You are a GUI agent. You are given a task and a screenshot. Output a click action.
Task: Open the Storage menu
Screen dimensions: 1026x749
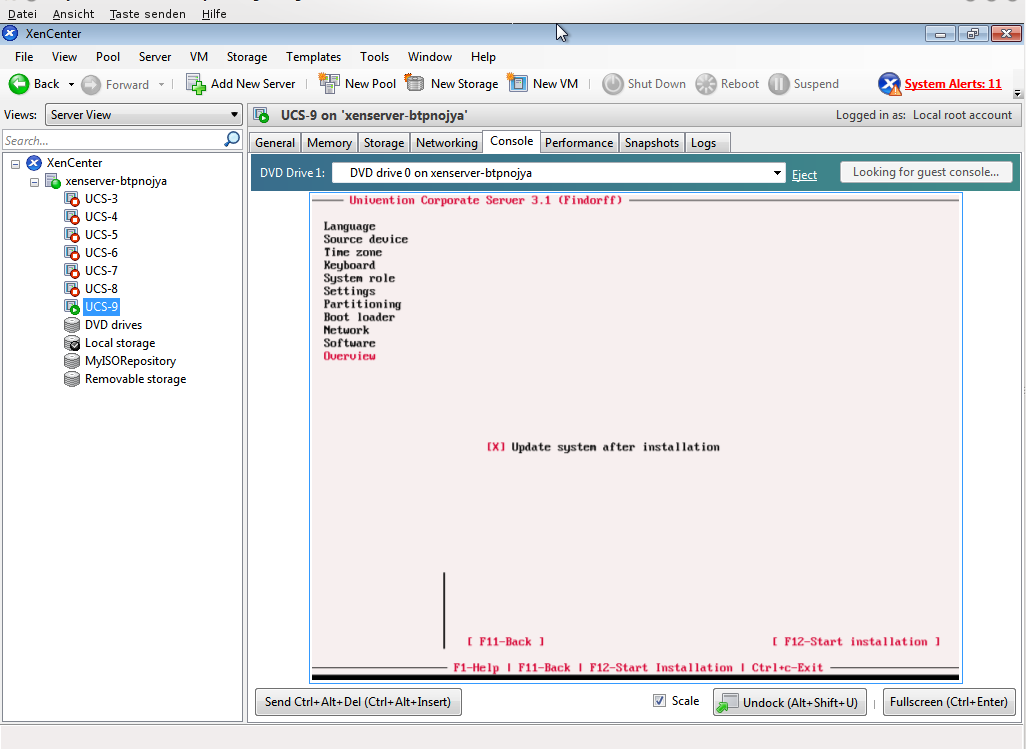pyautogui.click(x=246, y=57)
